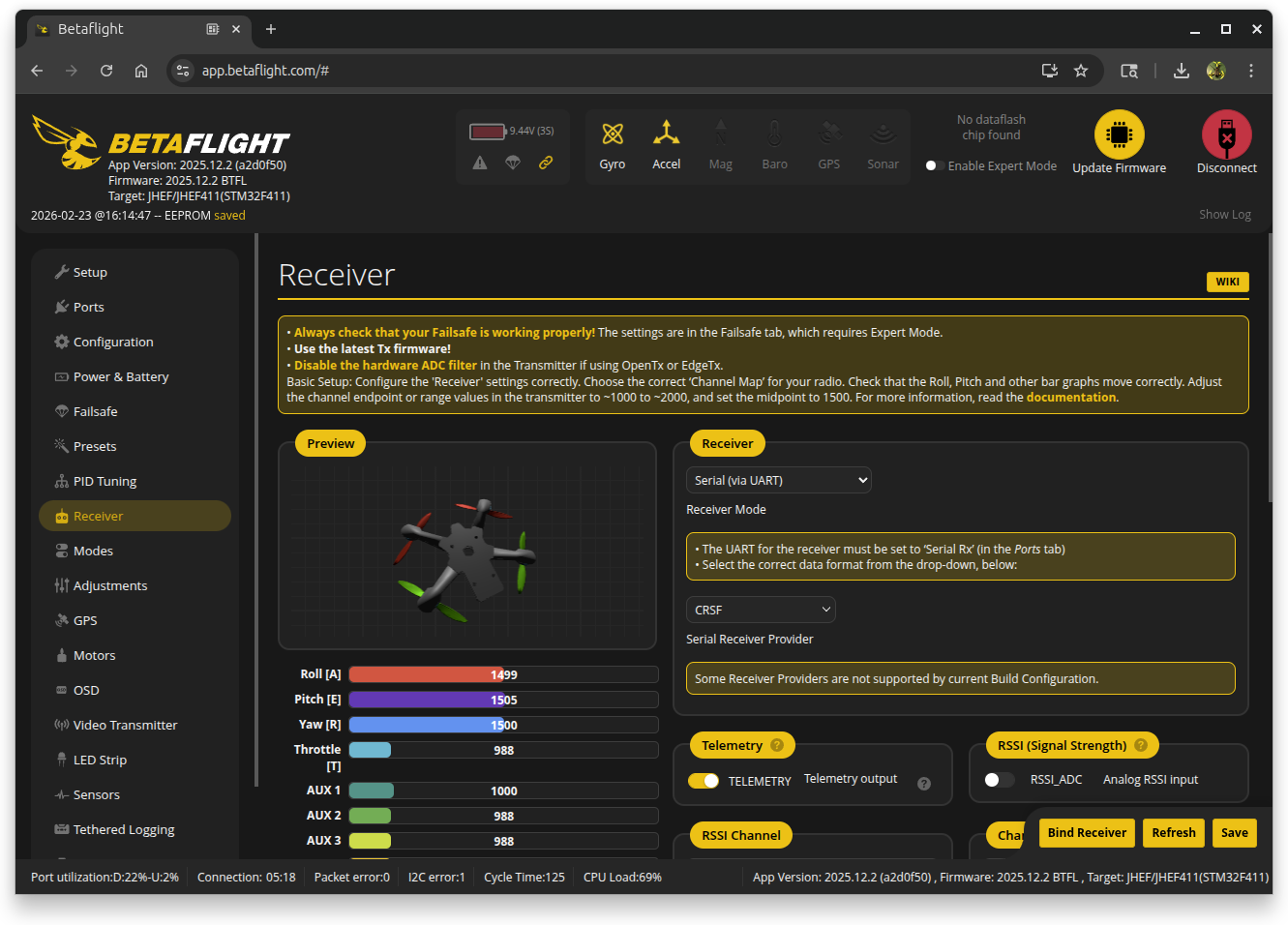Screen dimensions: 1288x925
Task: Switch to the Motors tab
Action: pyautogui.click(x=94, y=655)
